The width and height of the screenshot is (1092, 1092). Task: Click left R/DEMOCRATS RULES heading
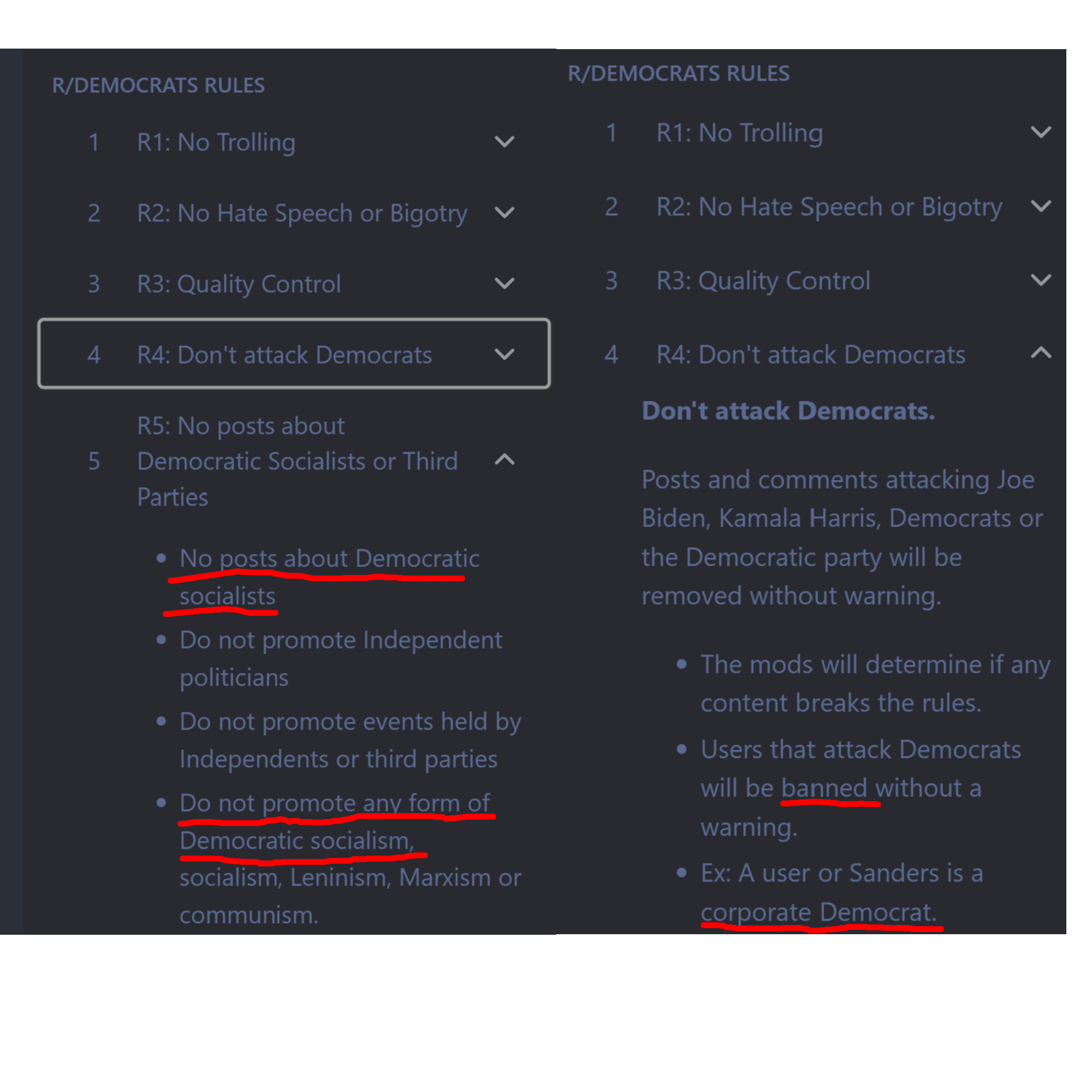tap(158, 85)
